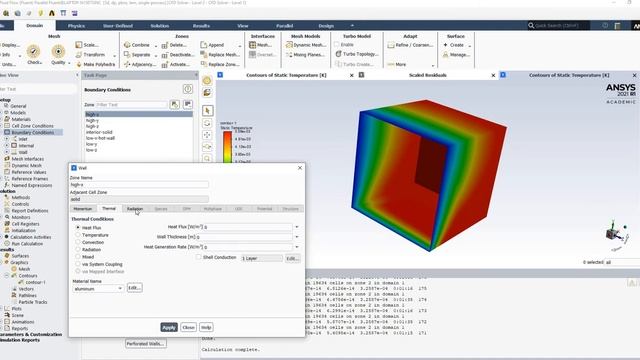Click help icon in Boundary Conditions page
640x360 pixels.
(x=187, y=89)
